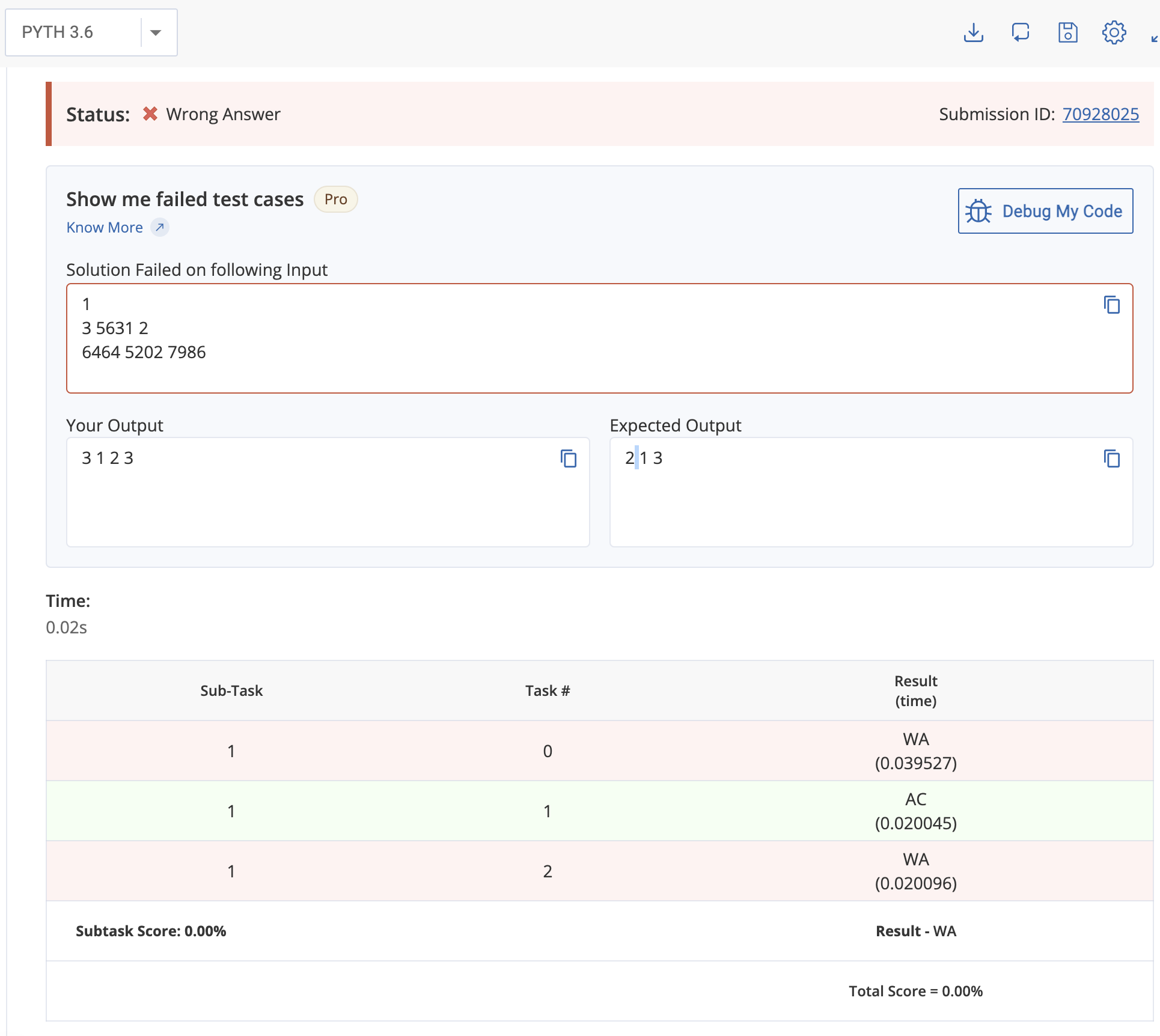
Task: Open submission ID 70928025 link
Action: tap(1100, 114)
